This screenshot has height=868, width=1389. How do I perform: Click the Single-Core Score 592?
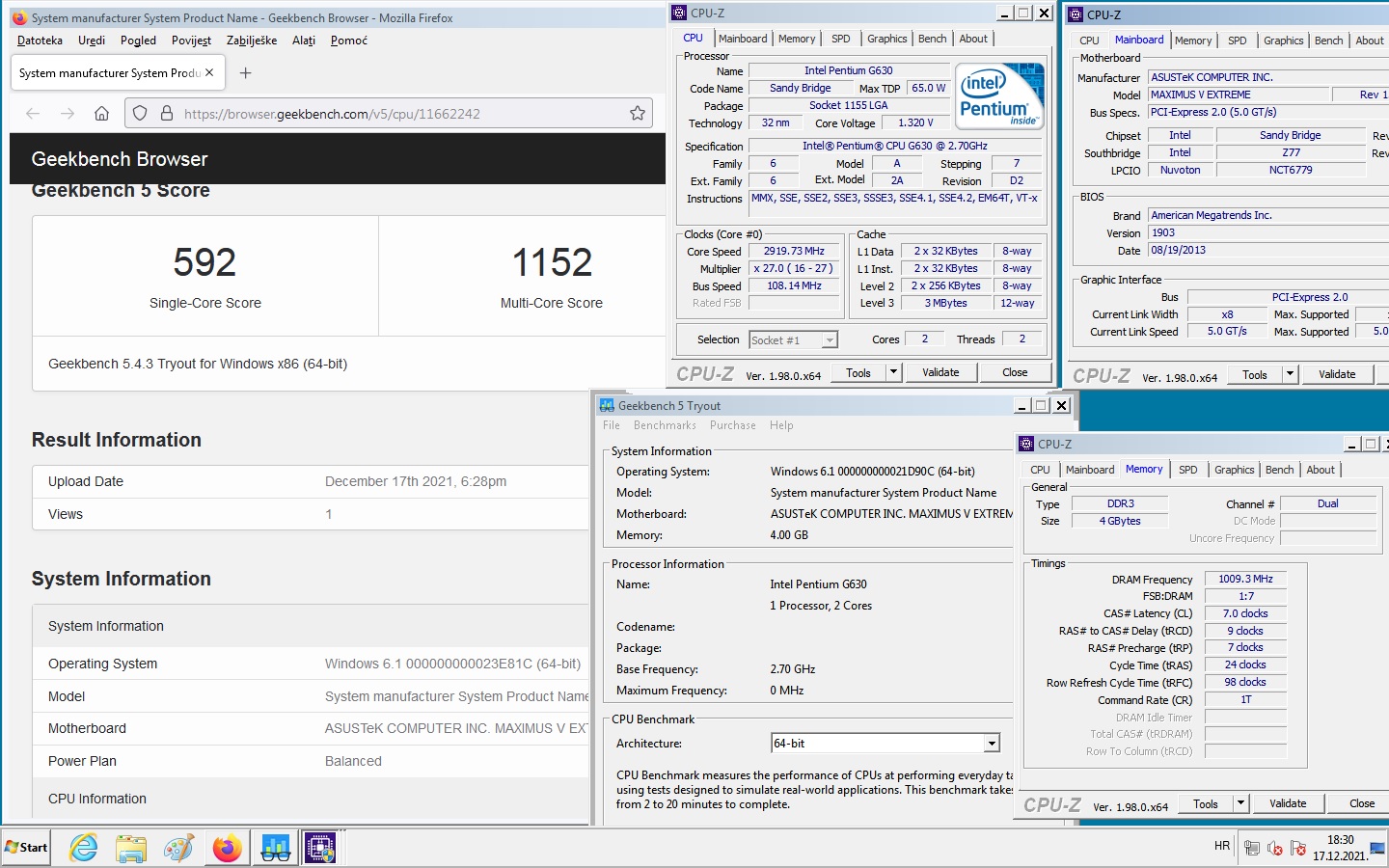(204, 262)
